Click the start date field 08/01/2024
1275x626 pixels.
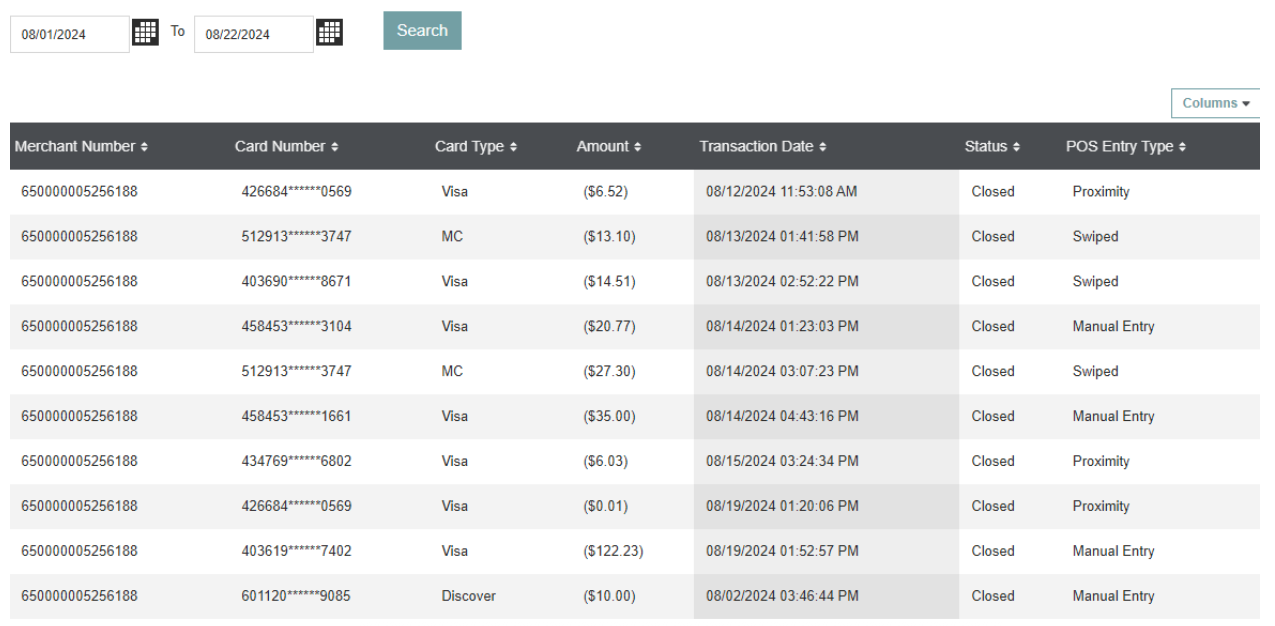(x=69, y=35)
